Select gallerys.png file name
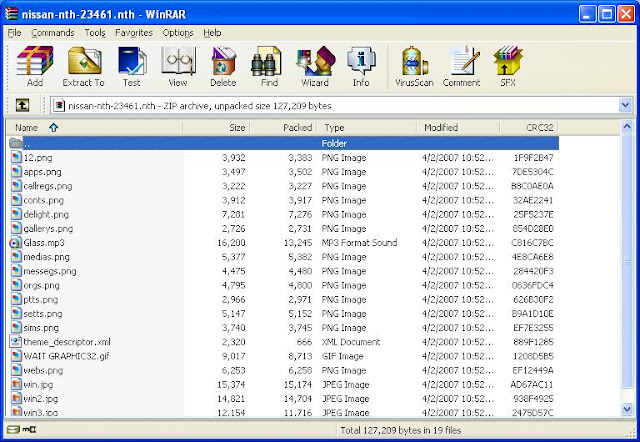This screenshot has height=442, width=640. (x=48, y=229)
